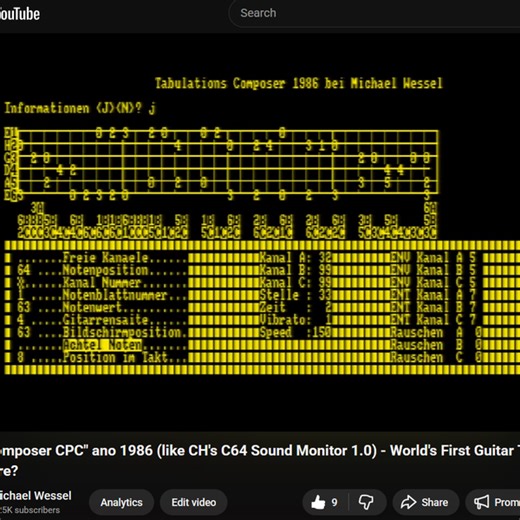Open the Analytics button
520x520 pixels.
pos(121,502)
